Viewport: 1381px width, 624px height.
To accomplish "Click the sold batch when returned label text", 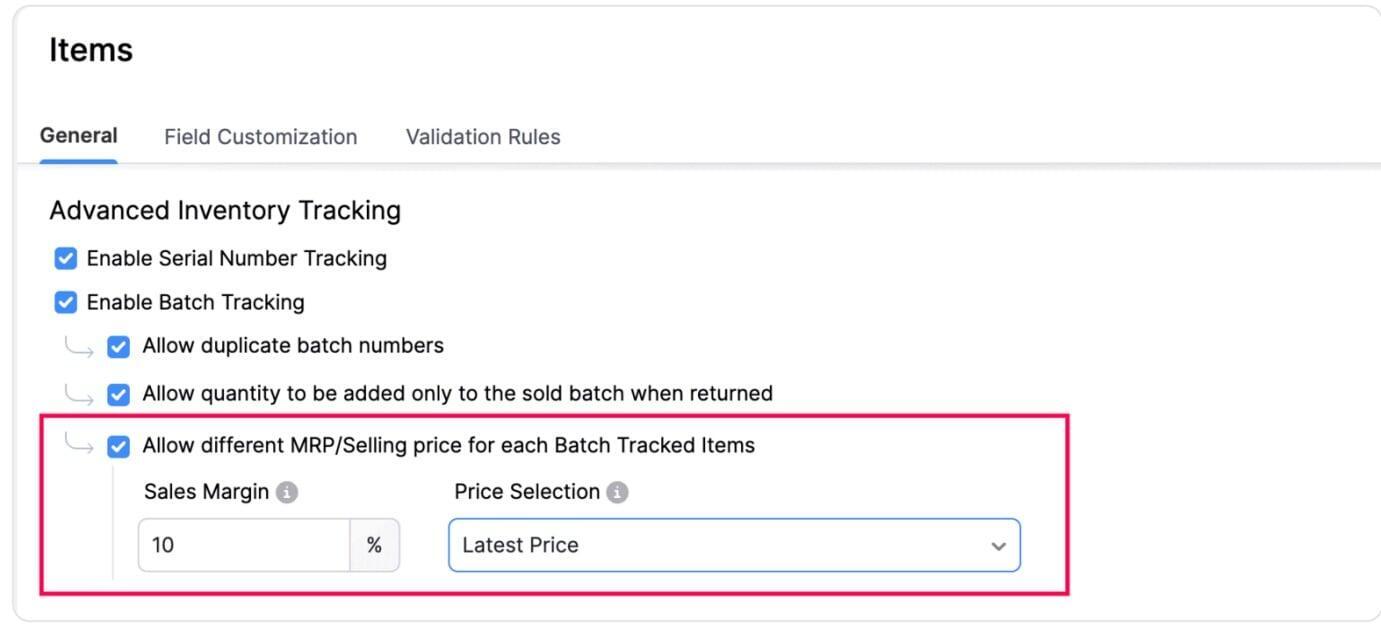I will pyautogui.click(x=457, y=393).
